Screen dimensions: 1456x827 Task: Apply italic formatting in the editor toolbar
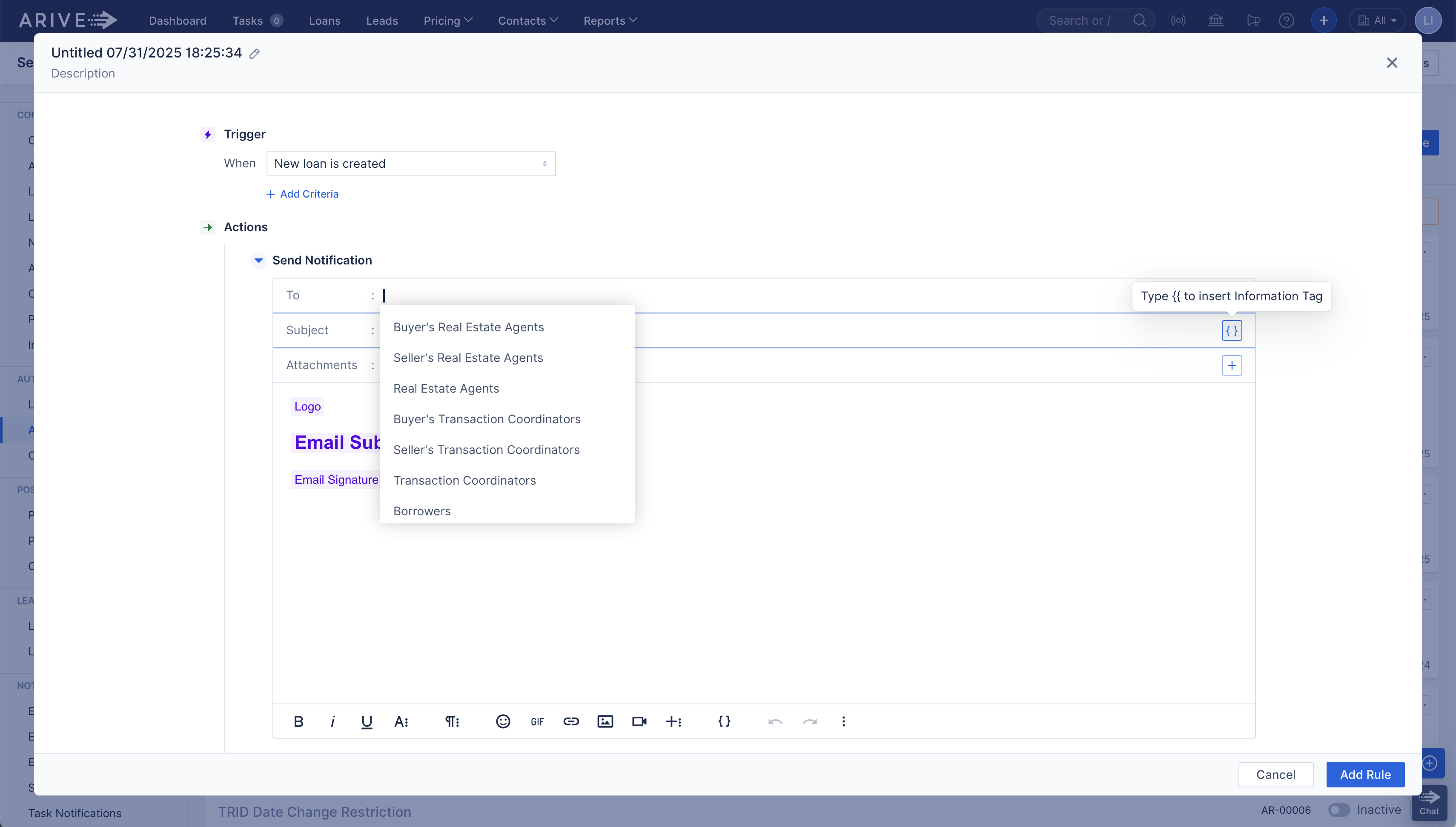pos(332,721)
